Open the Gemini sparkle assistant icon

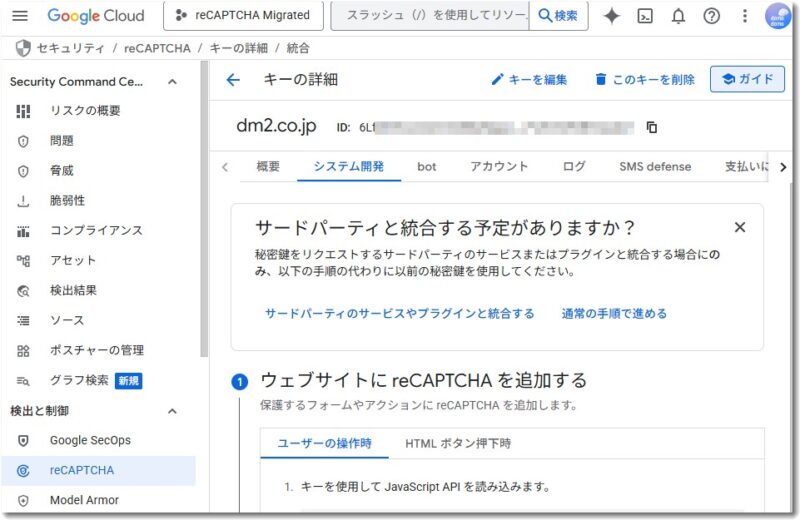[x=612, y=16]
